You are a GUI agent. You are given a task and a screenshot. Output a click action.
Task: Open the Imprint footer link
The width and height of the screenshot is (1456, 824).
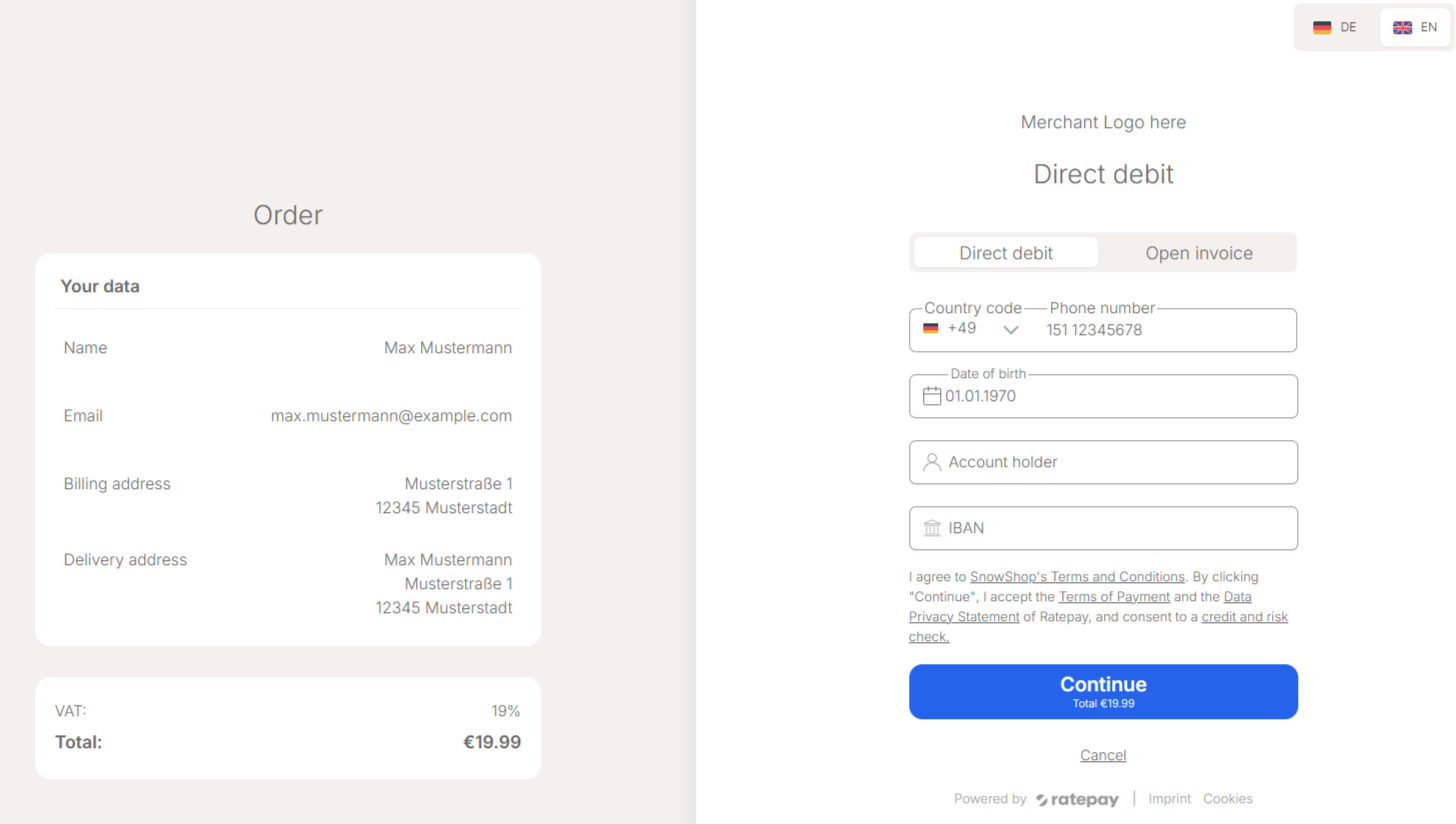click(1169, 799)
